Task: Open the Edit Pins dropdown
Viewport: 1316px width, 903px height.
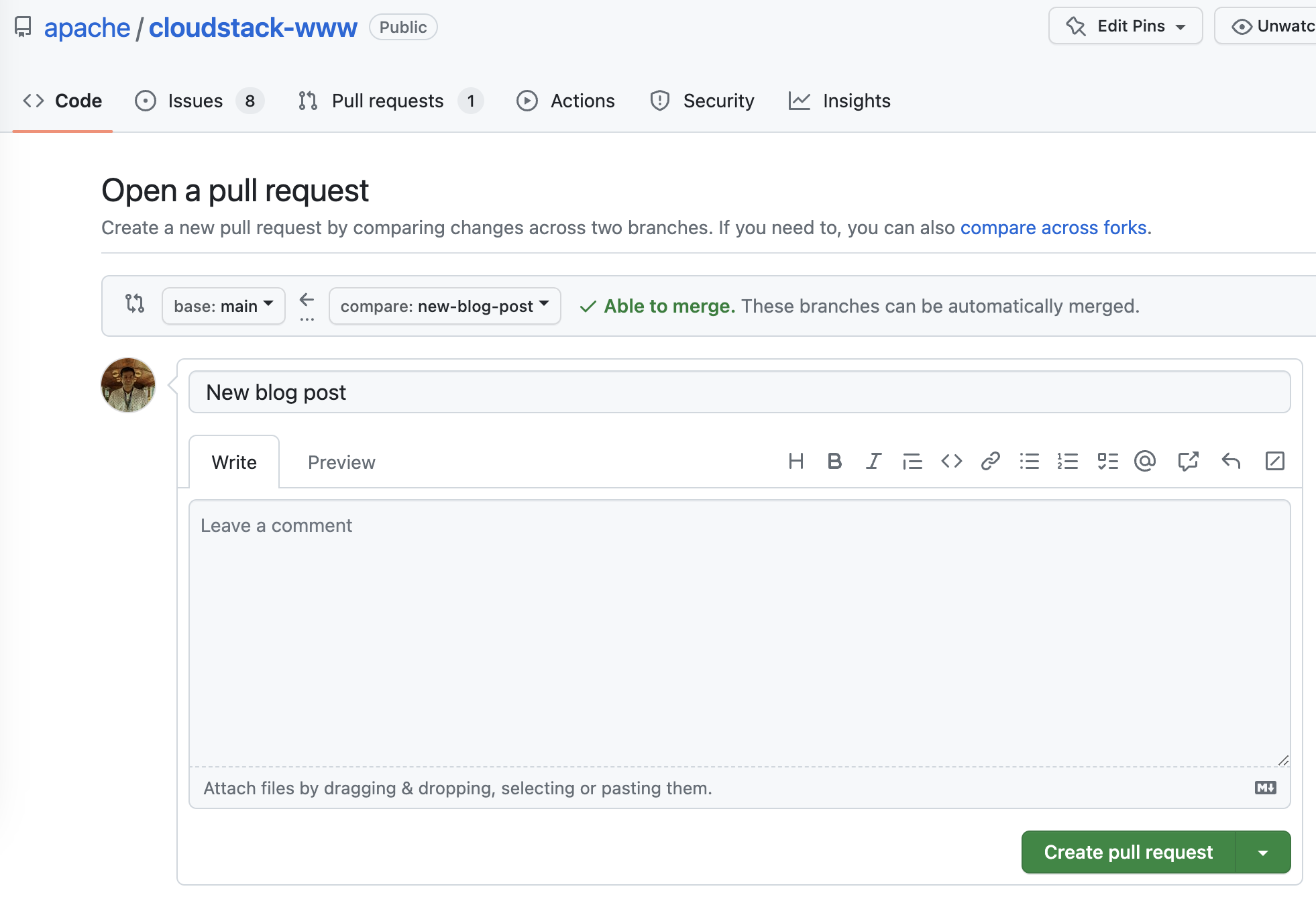Action: click(x=1126, y=26)
